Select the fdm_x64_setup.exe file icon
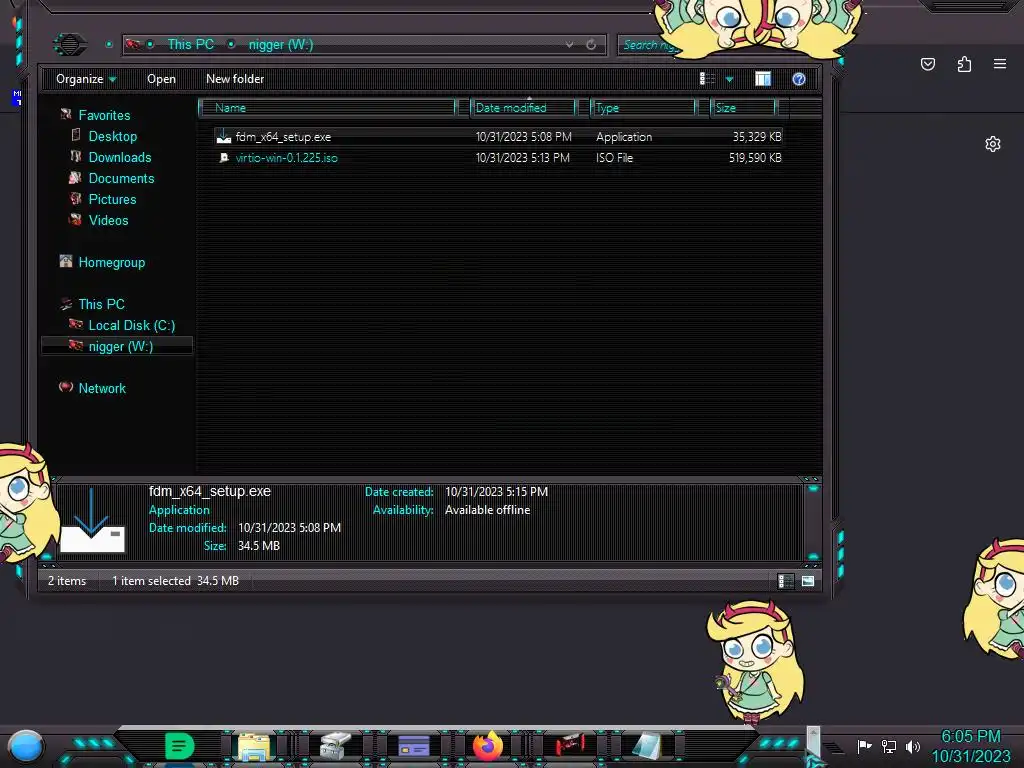 224,136
